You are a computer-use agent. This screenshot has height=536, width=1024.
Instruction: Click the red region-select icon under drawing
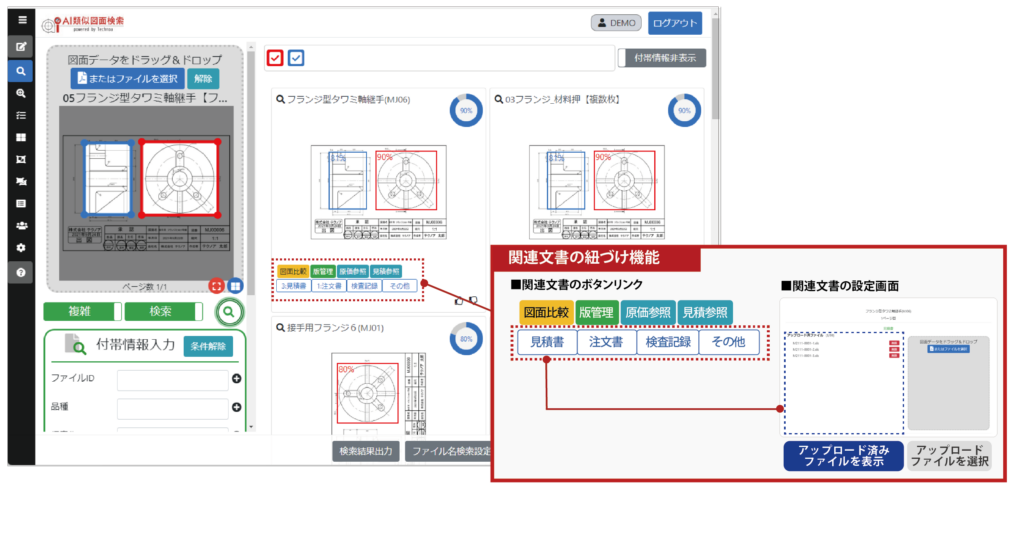coord(216,286)
